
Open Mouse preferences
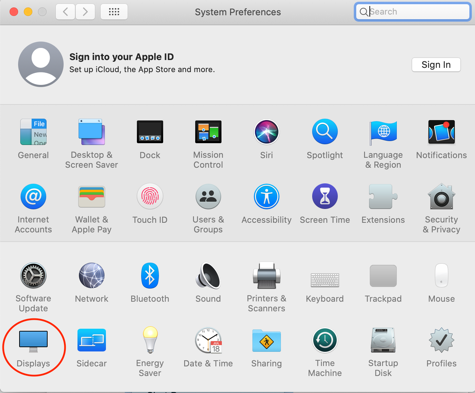441,275
